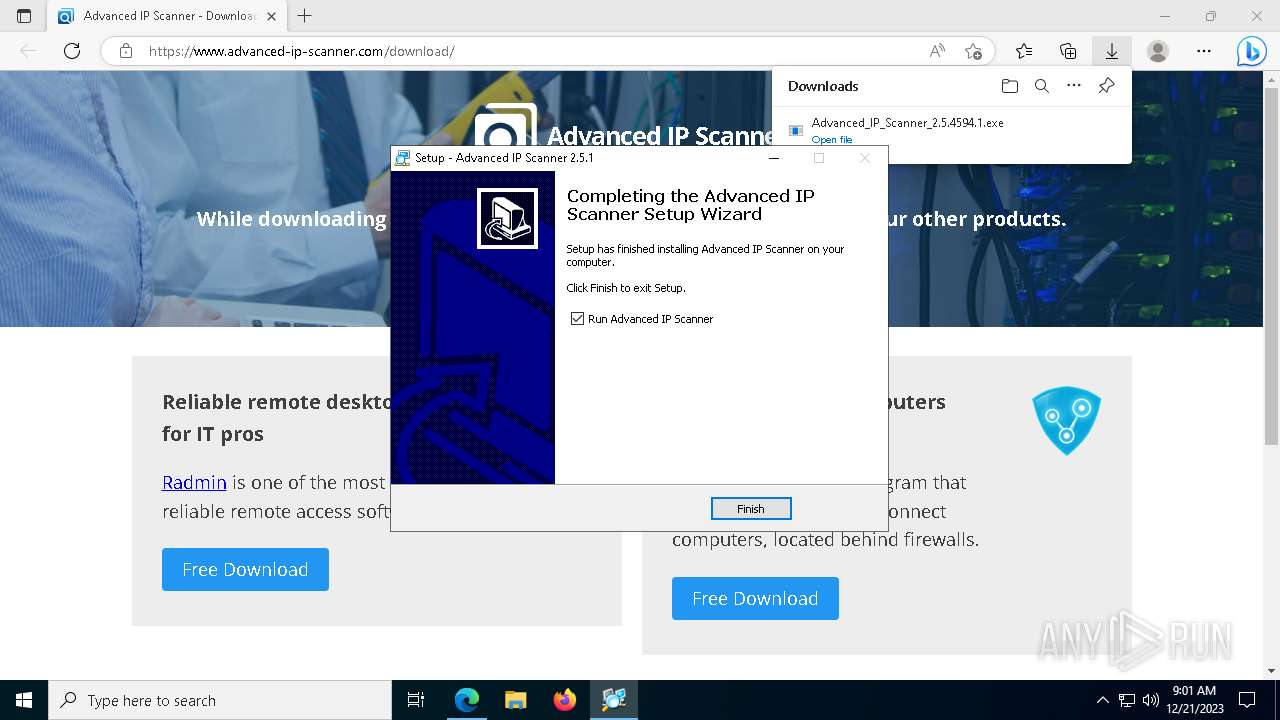Open the notification center icon
The width and height of the screenshot is (1280, 720).
tap(1247, 700)
